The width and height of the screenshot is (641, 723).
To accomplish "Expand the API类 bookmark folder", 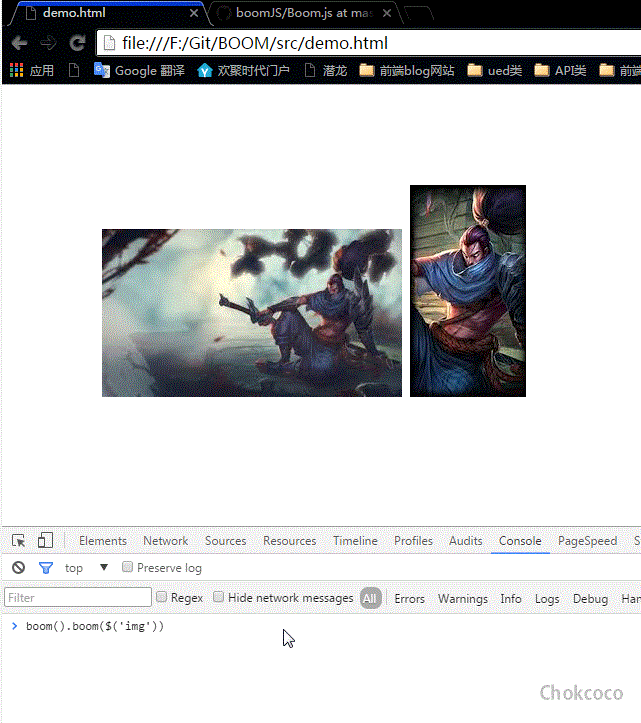I will pos(560,70).
